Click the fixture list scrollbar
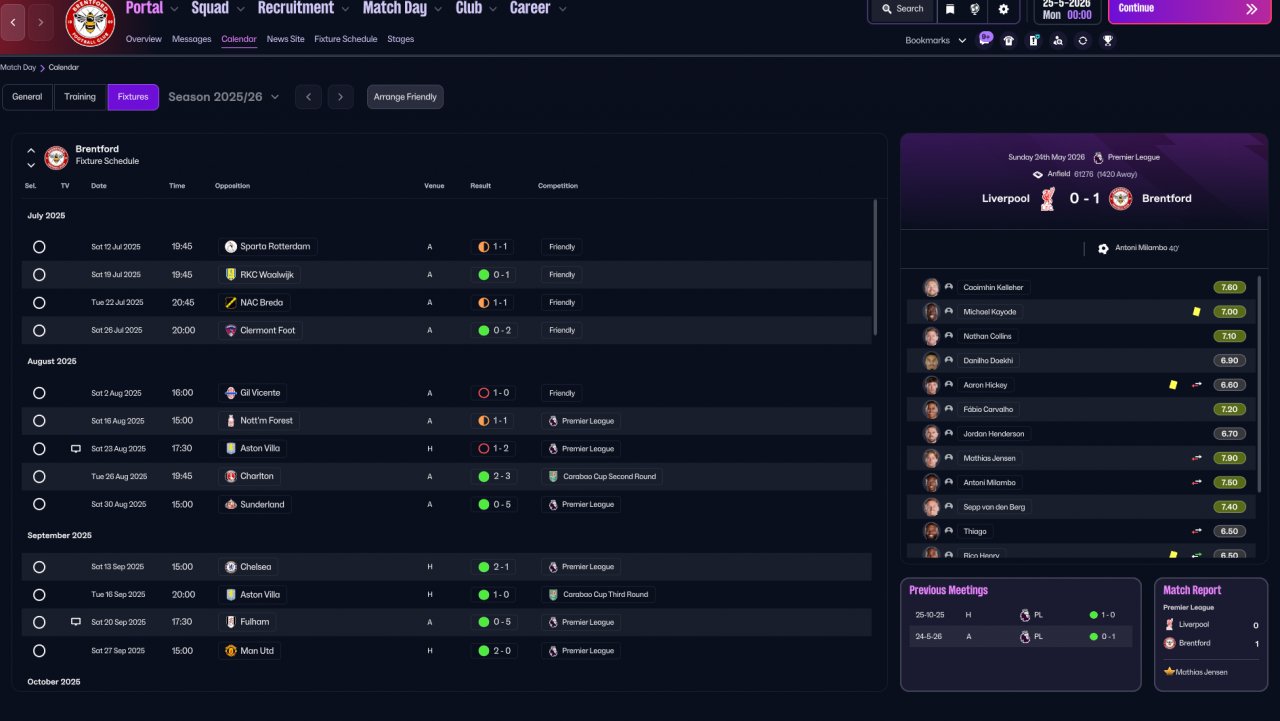 click(875, 267)
